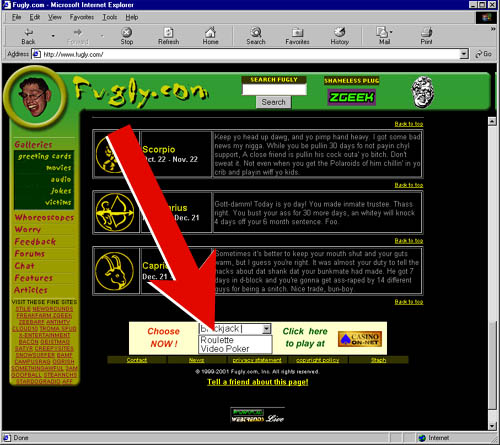The width and height of the screenshot is (500, 445).
Task: Open the Favorites toolbar icon
Action: (297, 32)
